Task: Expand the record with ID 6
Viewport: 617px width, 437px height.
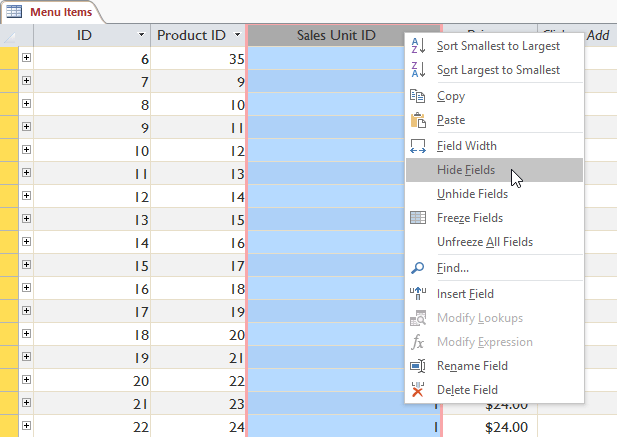Action: tap(26, 58)
